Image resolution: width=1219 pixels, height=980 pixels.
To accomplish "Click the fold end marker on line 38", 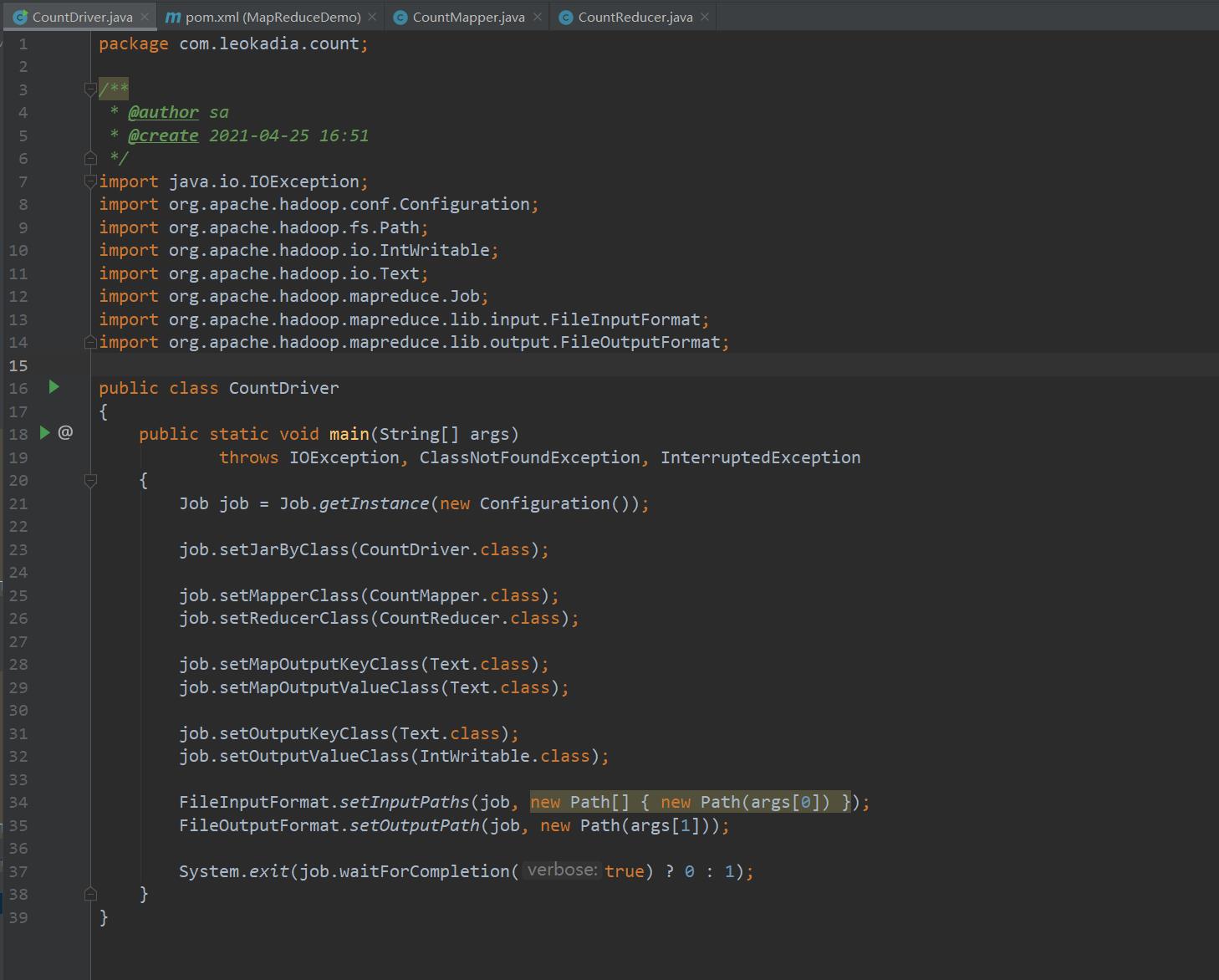I will [x=90, y=894].
